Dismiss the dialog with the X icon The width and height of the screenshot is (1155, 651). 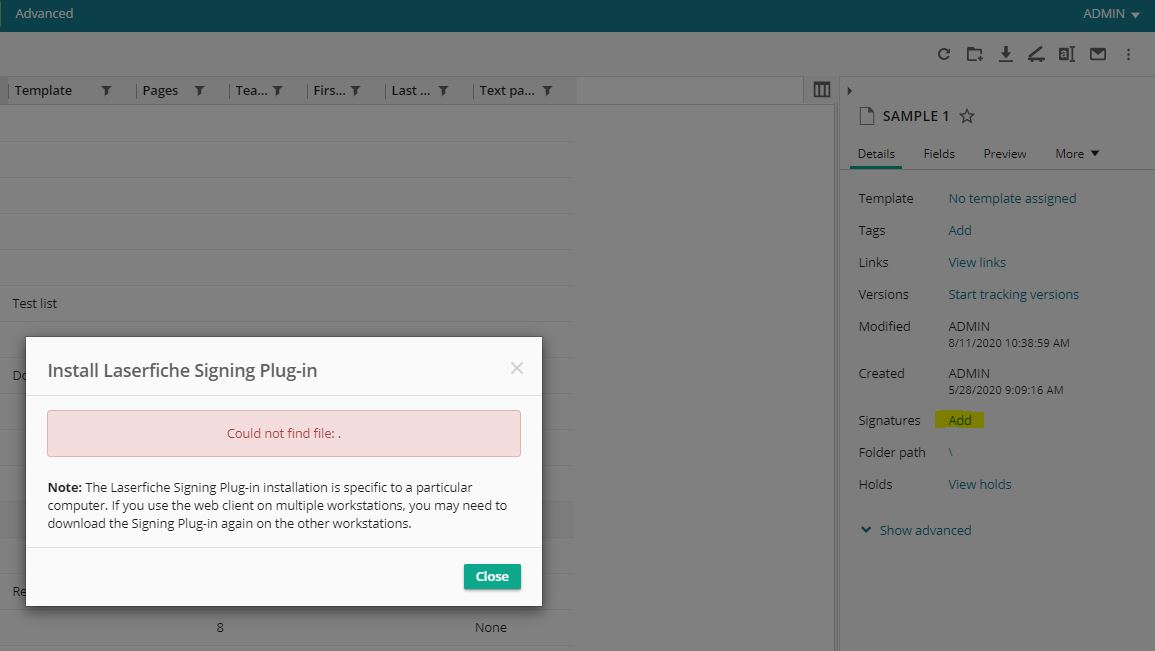[x=517, y=368]
